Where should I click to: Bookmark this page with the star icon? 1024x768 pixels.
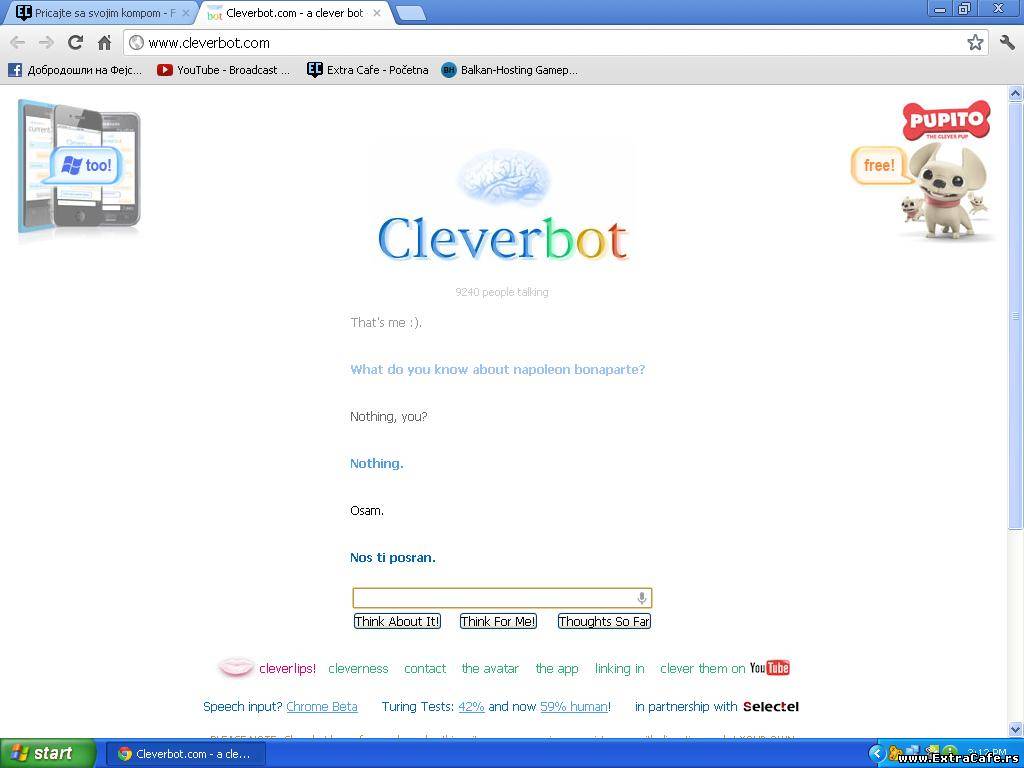point(975,42)
